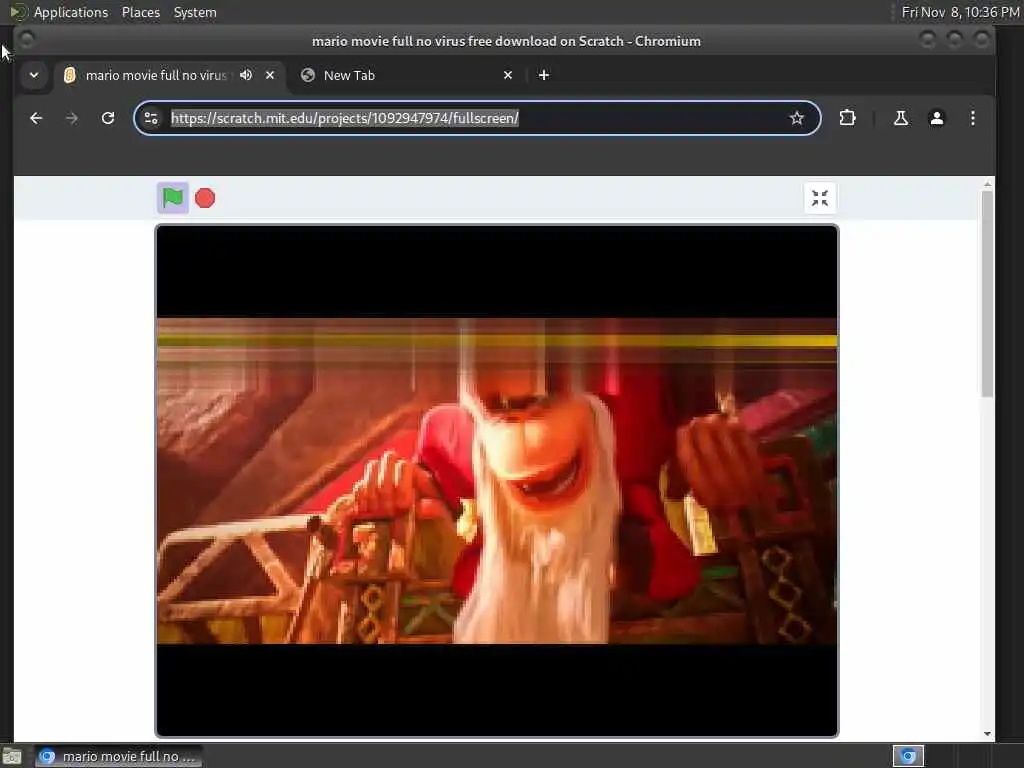Screen dimensions: 1024x768
Task: Bookmark this page with the star icon
Action: [796, 118]
